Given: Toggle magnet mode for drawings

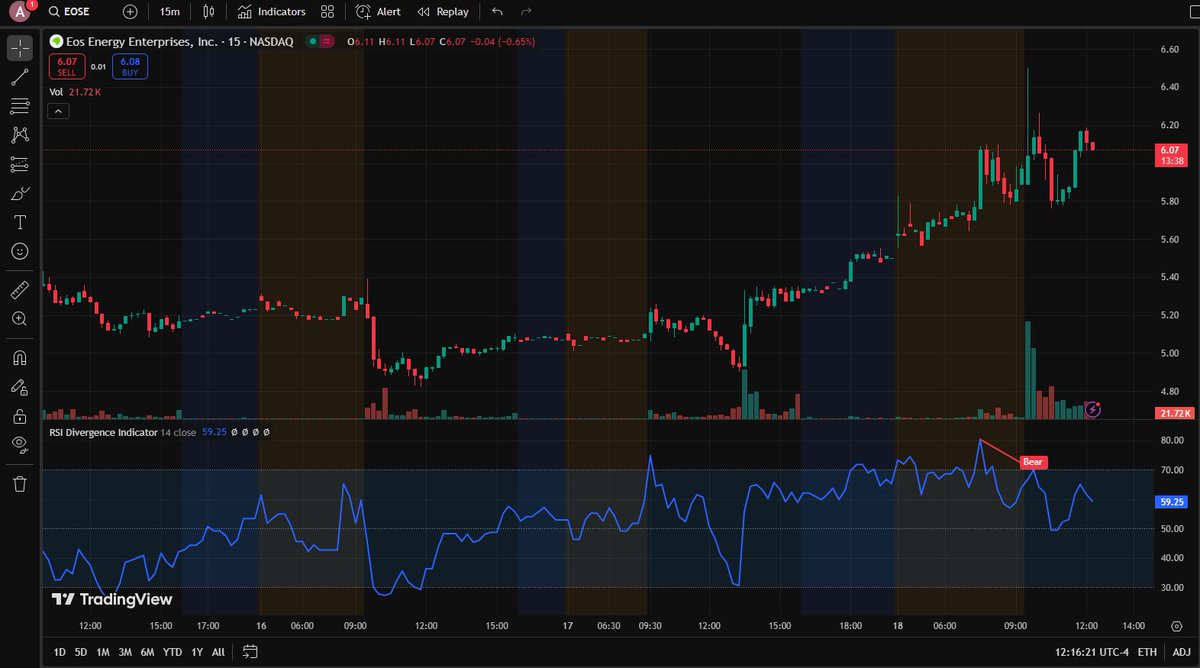Looking at the screenshot, I should click(x=20, y=357).
